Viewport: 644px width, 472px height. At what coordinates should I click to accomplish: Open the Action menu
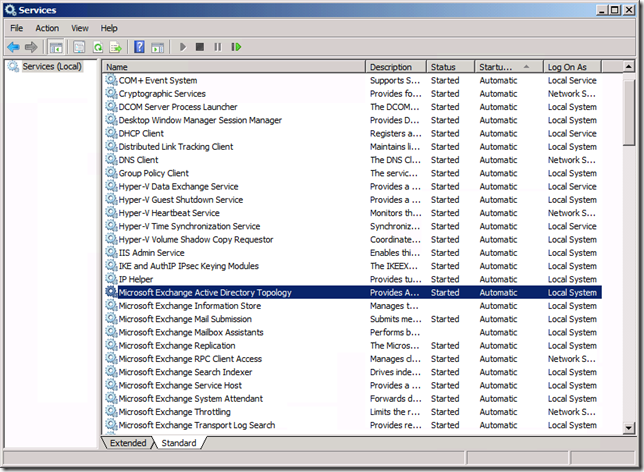point(47,28)
